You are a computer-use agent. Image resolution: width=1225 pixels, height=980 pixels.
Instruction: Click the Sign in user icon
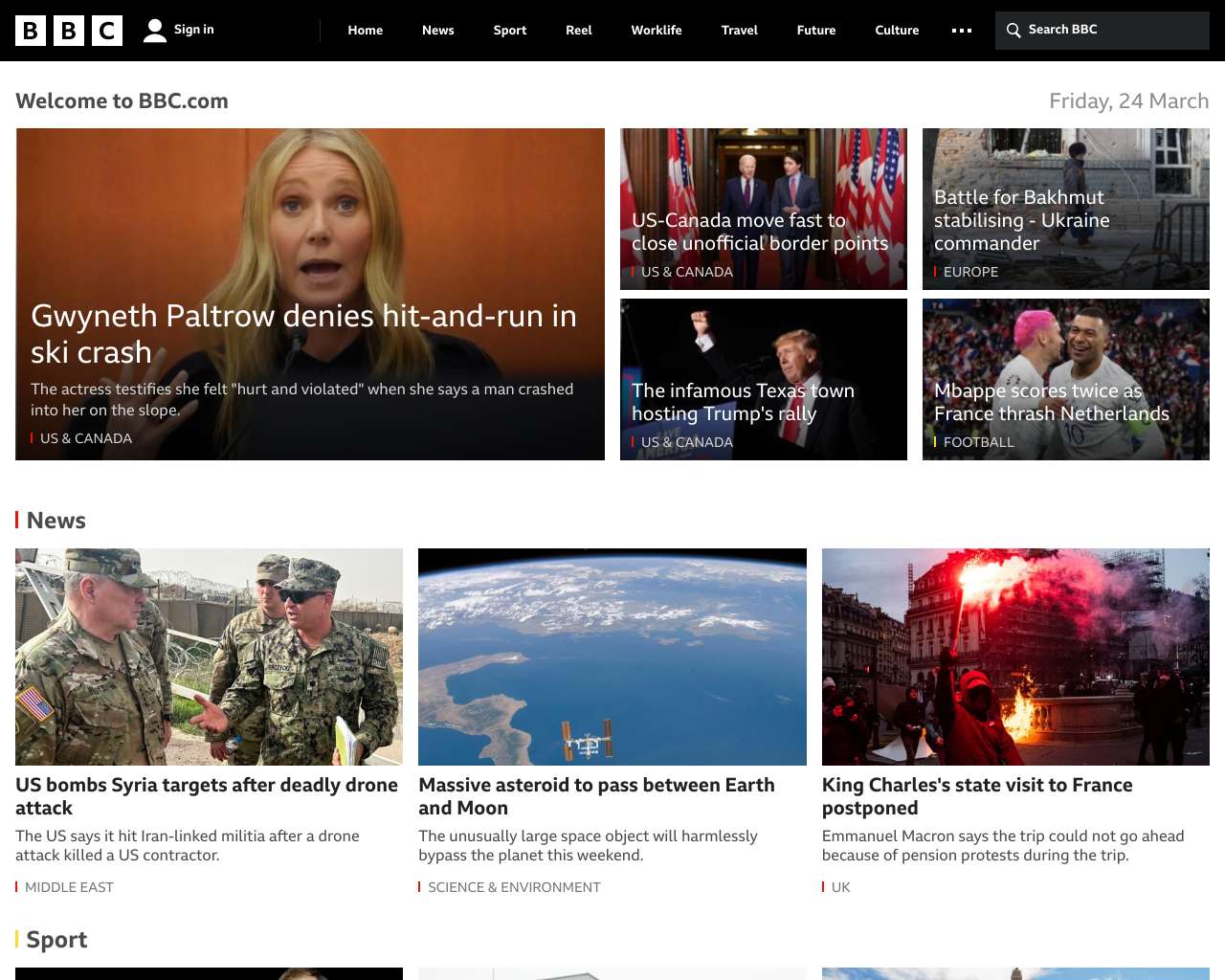[155, 31]
